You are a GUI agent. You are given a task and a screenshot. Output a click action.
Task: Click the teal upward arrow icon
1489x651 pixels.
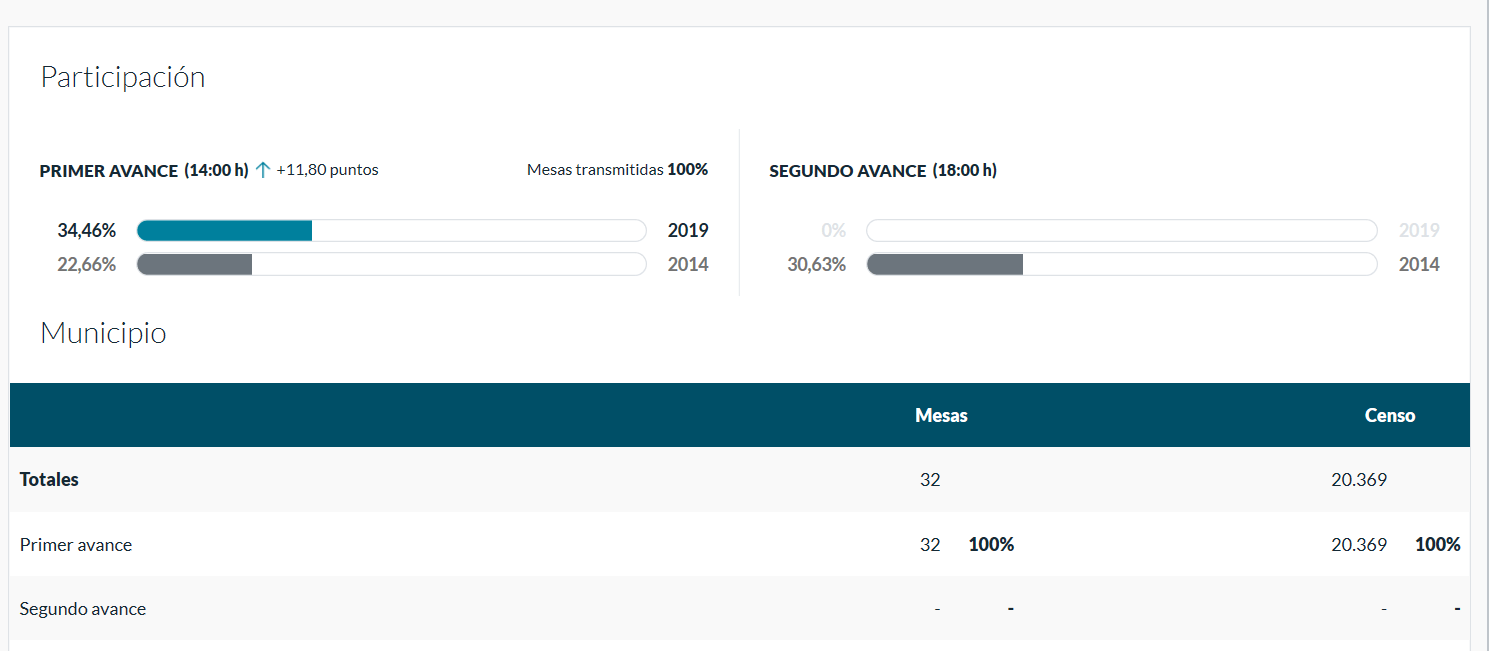click(x=263, y=170)
